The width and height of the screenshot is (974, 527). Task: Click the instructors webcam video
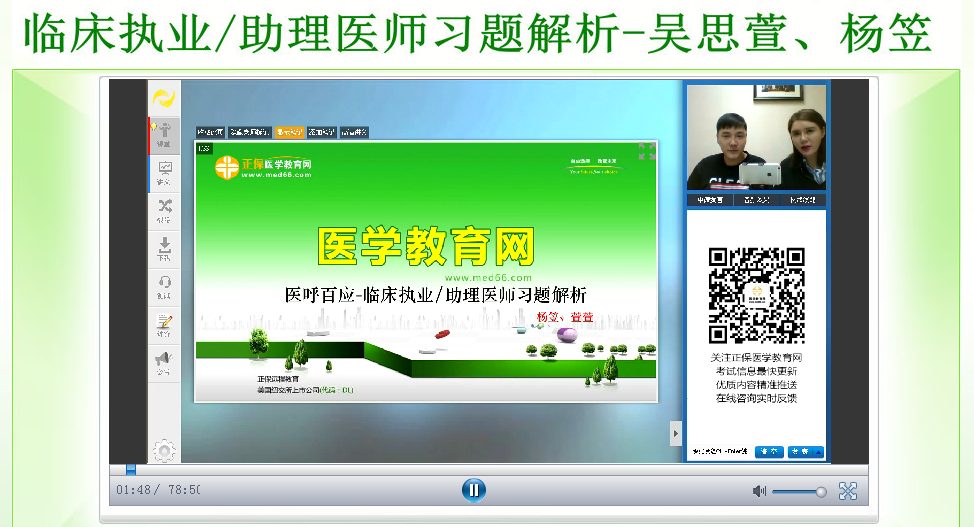pos(757,137)
